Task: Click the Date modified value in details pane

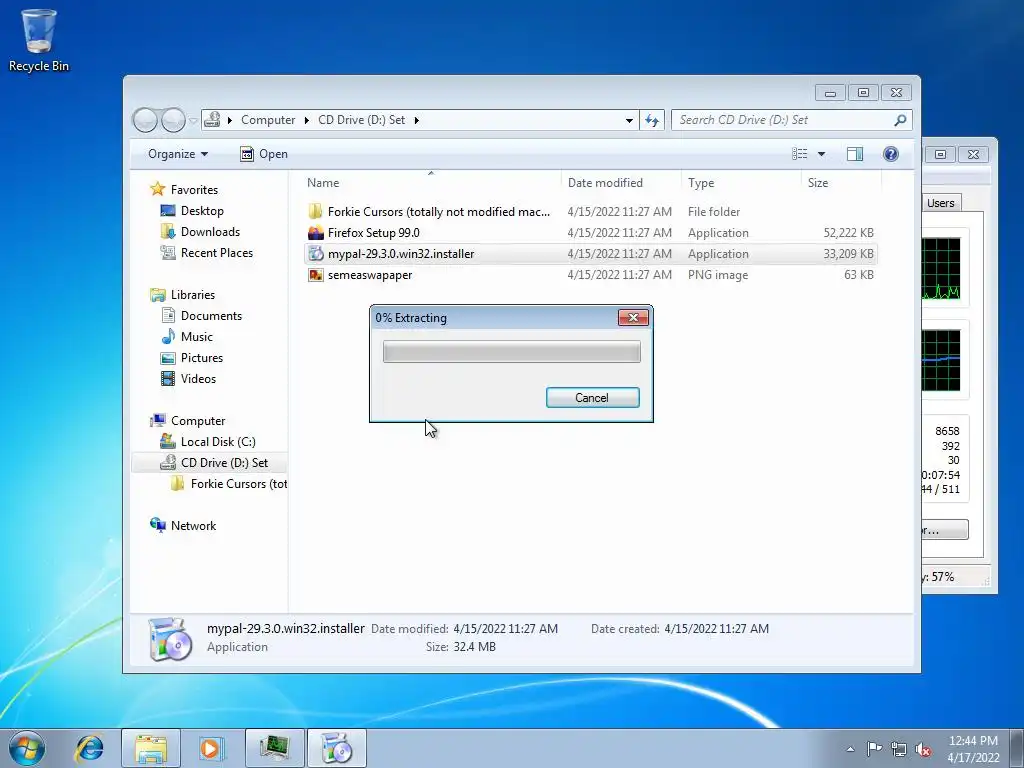Action: (505, 629)
